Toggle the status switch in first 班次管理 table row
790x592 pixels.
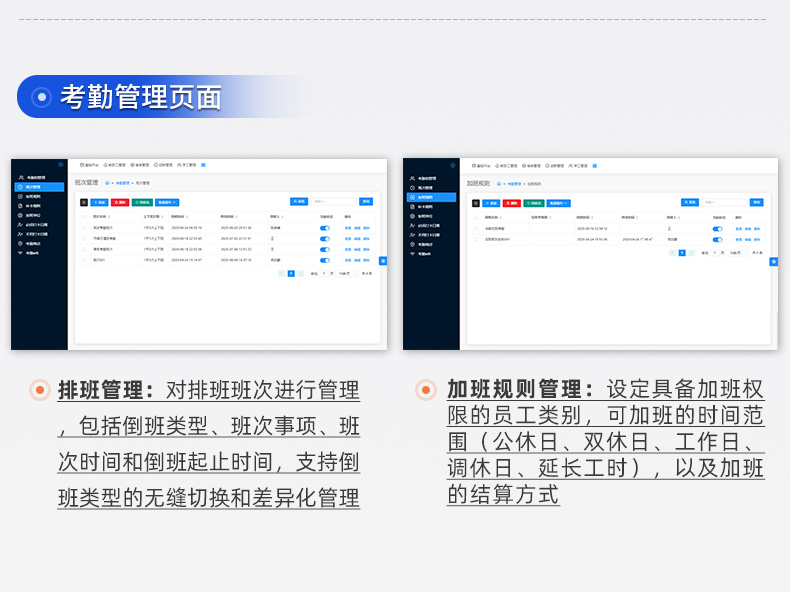[x=324, y=228]
